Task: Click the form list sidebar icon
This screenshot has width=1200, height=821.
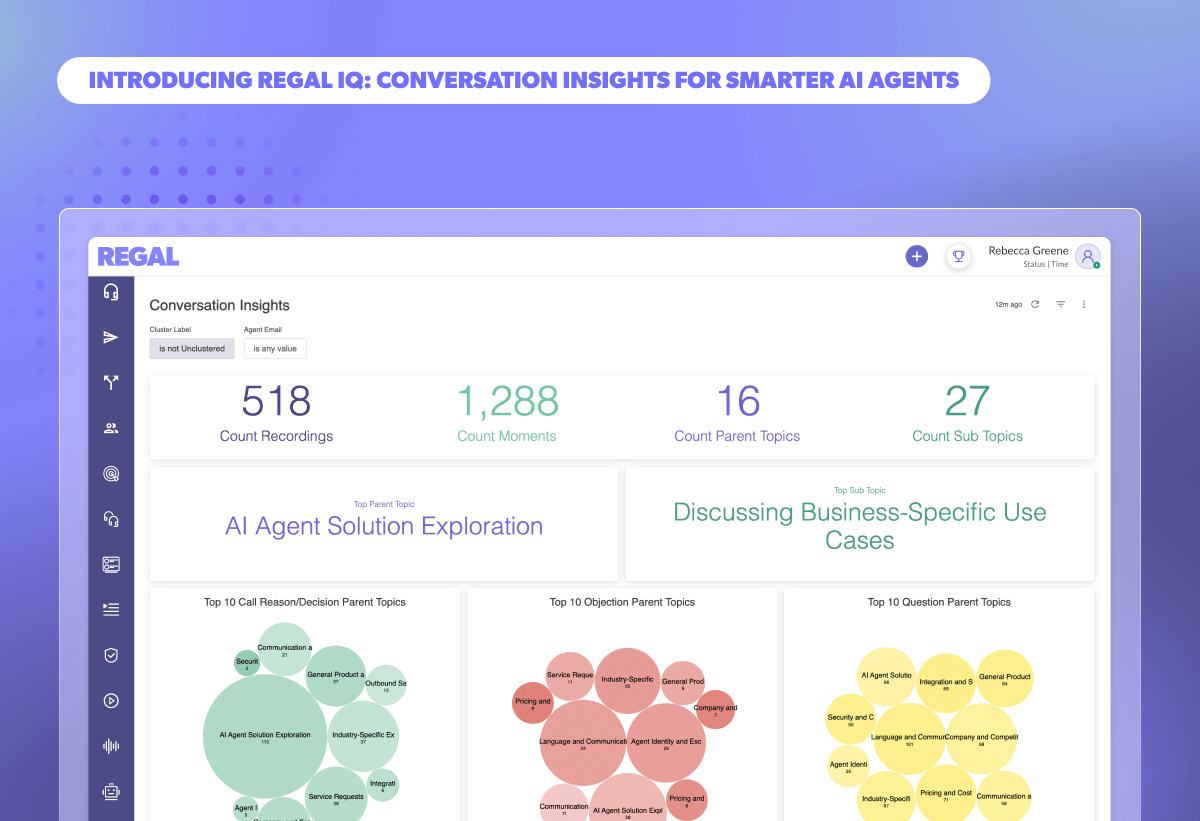Action: (x=111, y=565)
